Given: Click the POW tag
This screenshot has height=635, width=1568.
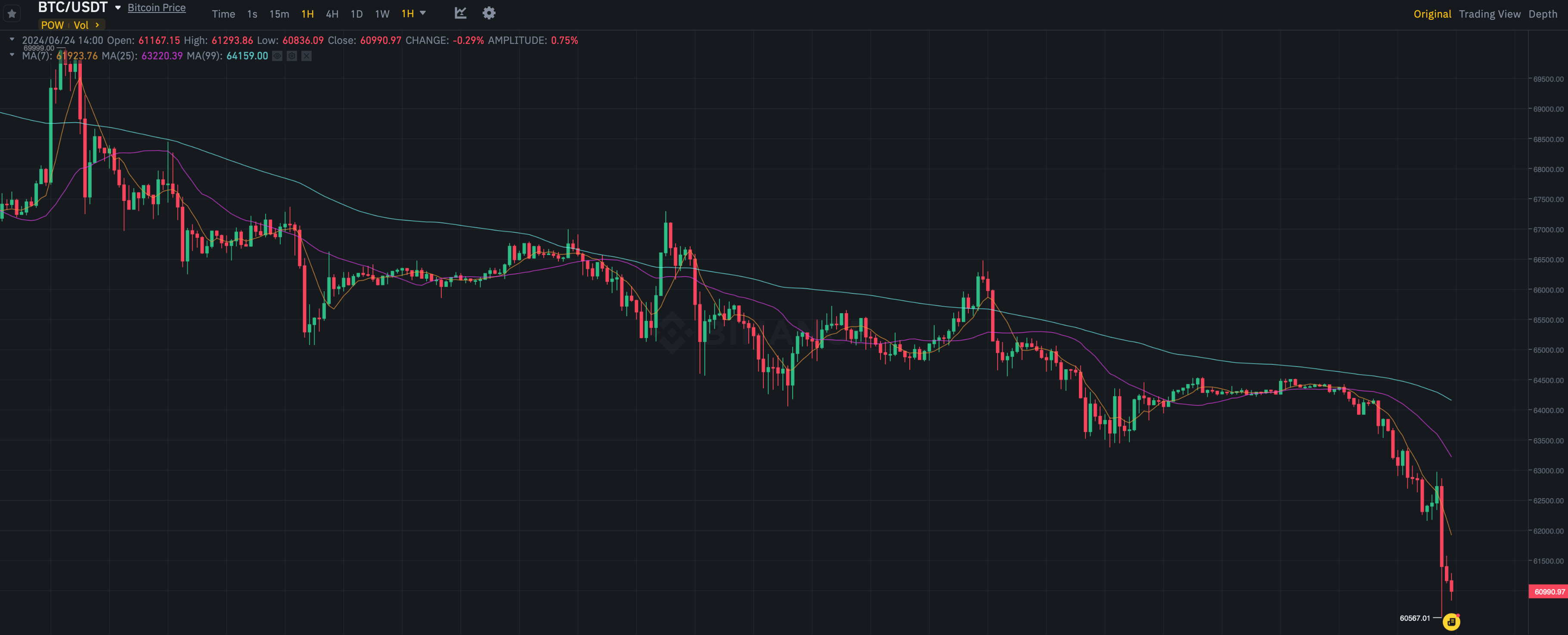Looking at the screenshot, I should (x=53, y=25).
